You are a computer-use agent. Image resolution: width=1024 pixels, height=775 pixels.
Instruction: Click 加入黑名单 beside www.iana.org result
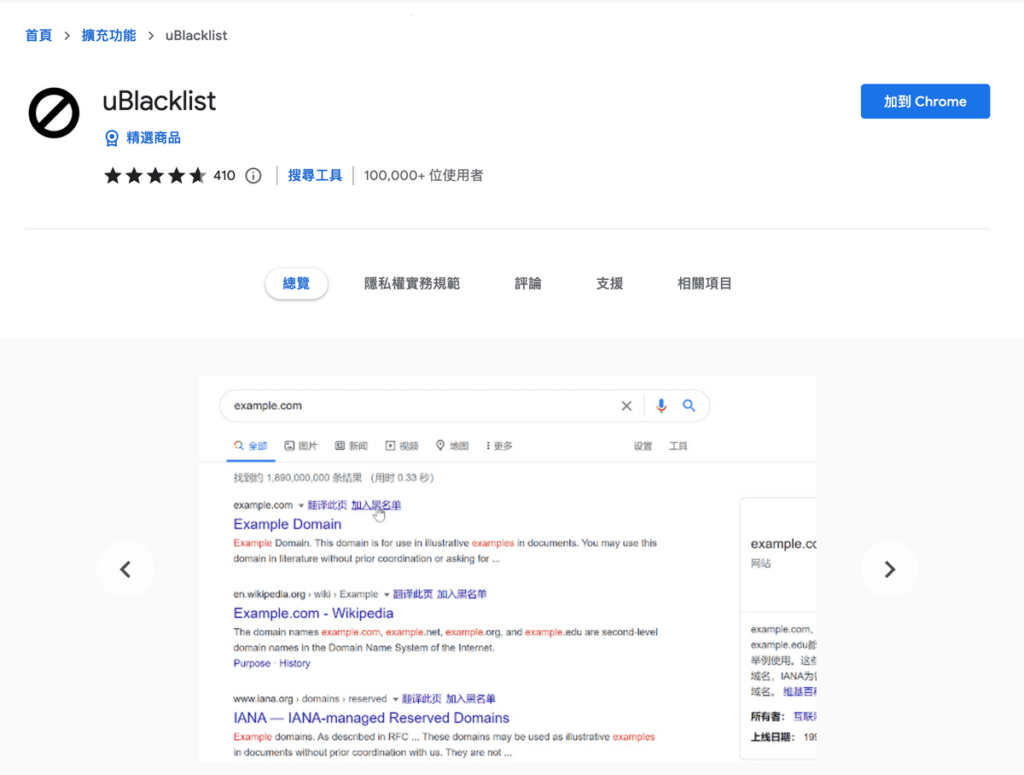[x=471, y=699]
